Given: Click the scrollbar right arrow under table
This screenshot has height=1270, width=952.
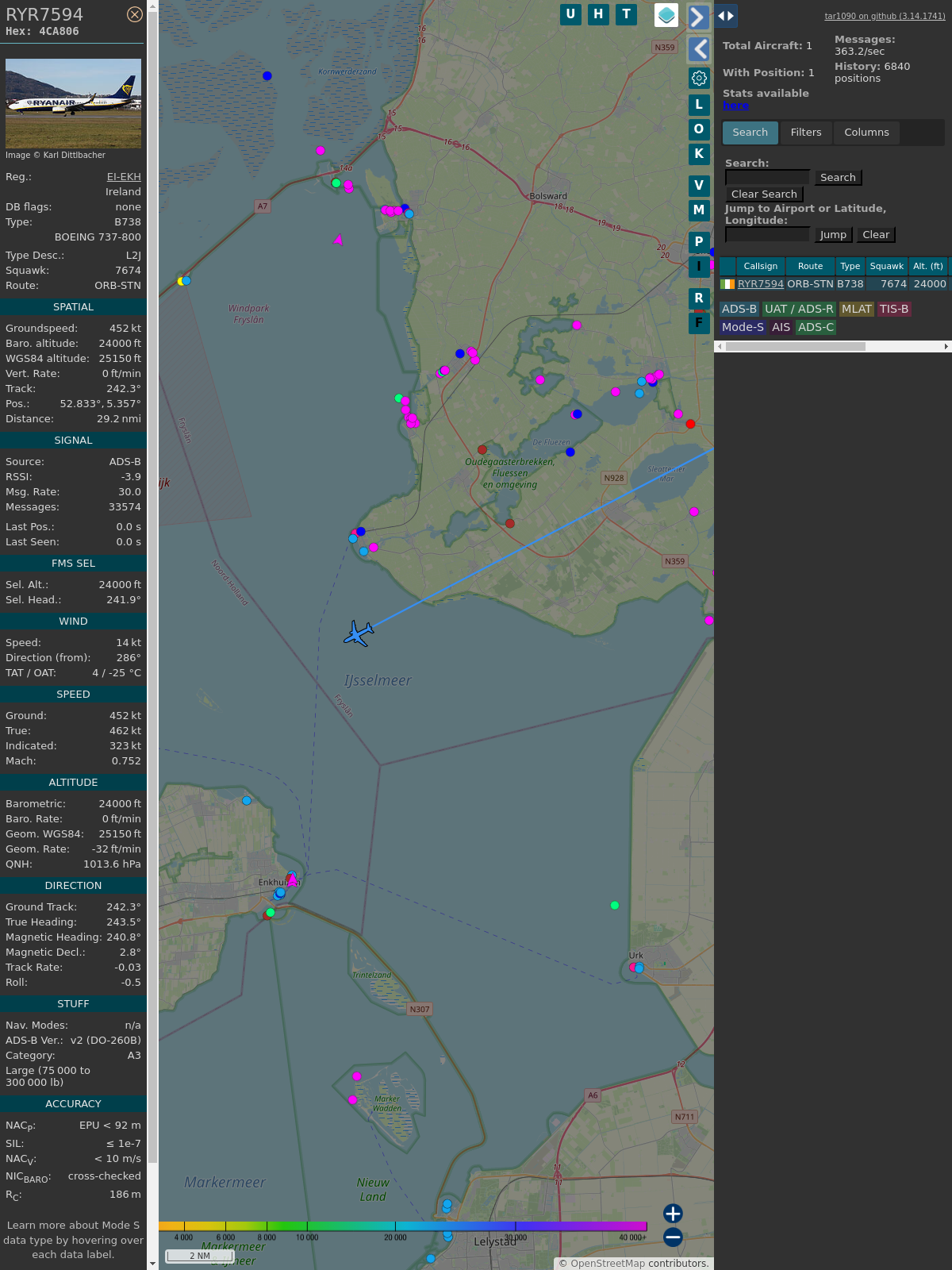Looking at the screenshot, I should point(946,347).
